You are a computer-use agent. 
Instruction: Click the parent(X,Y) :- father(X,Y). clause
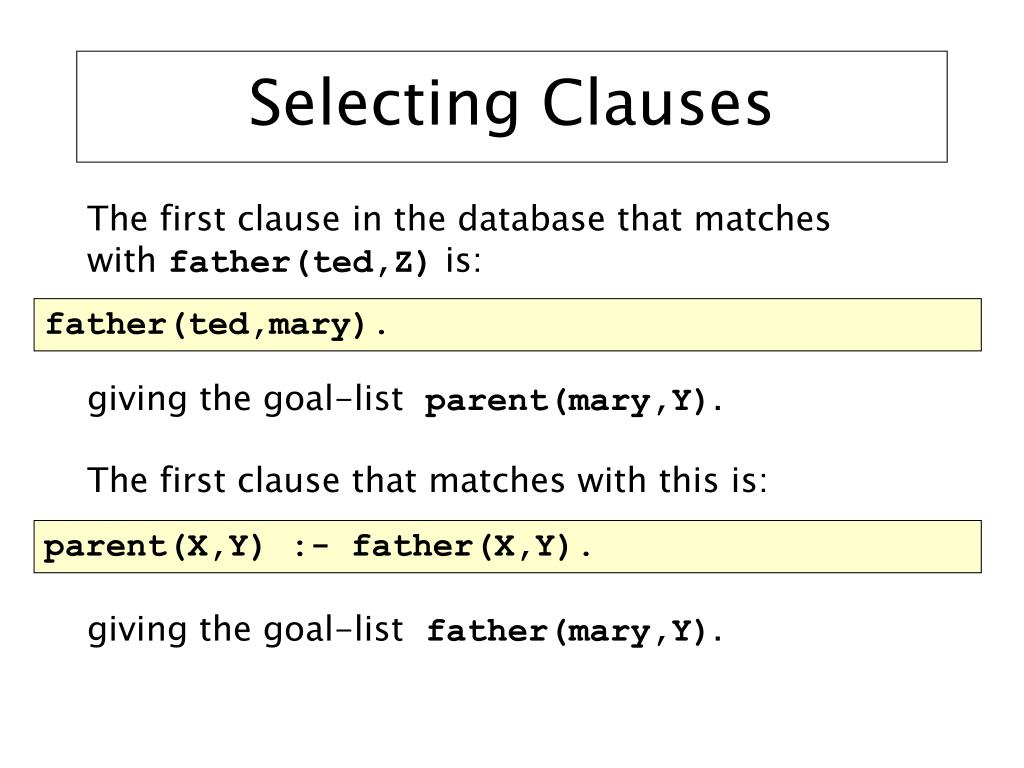(x=317, y=547)
